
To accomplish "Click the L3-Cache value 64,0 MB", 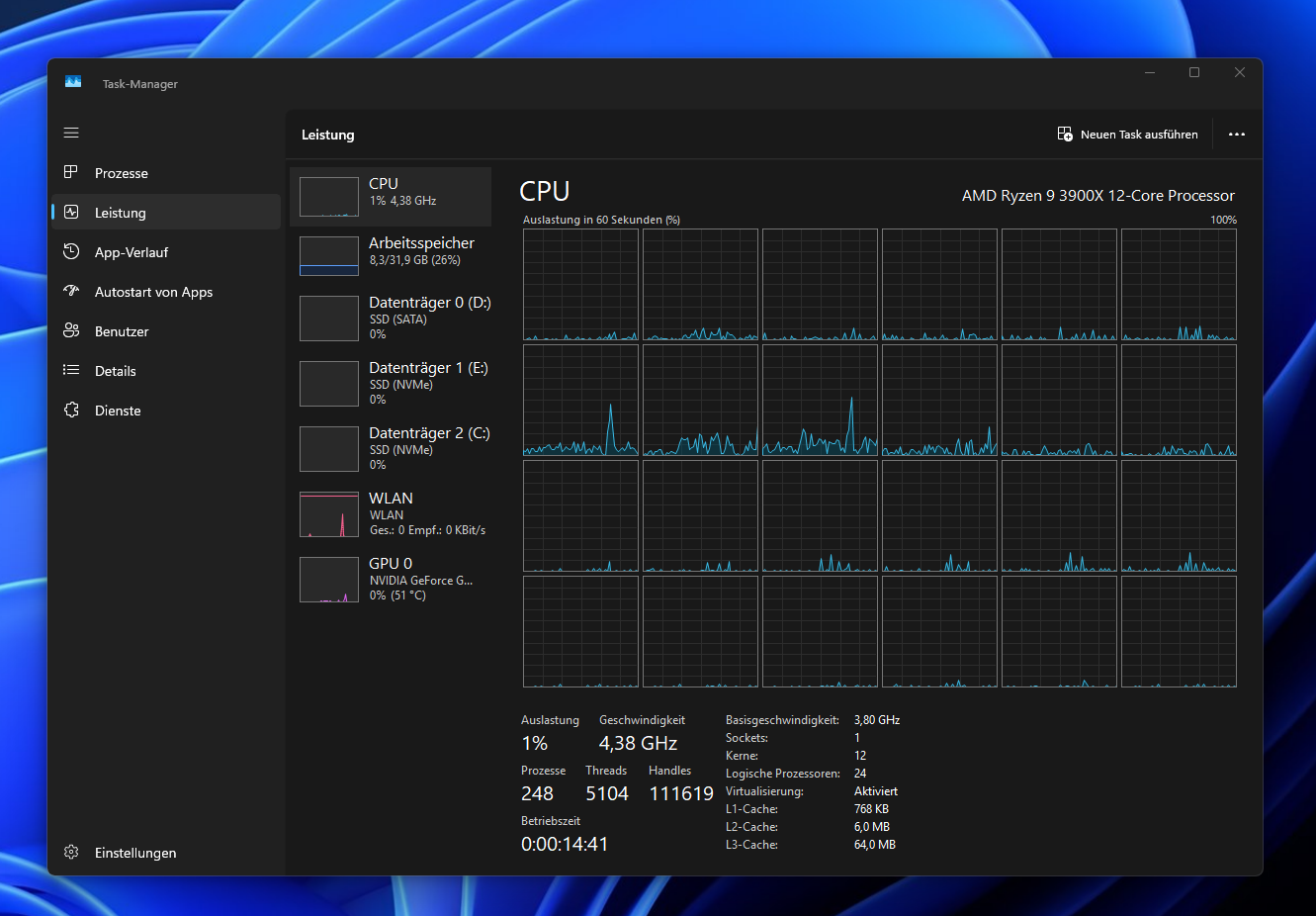I will (x=875, y=845).
